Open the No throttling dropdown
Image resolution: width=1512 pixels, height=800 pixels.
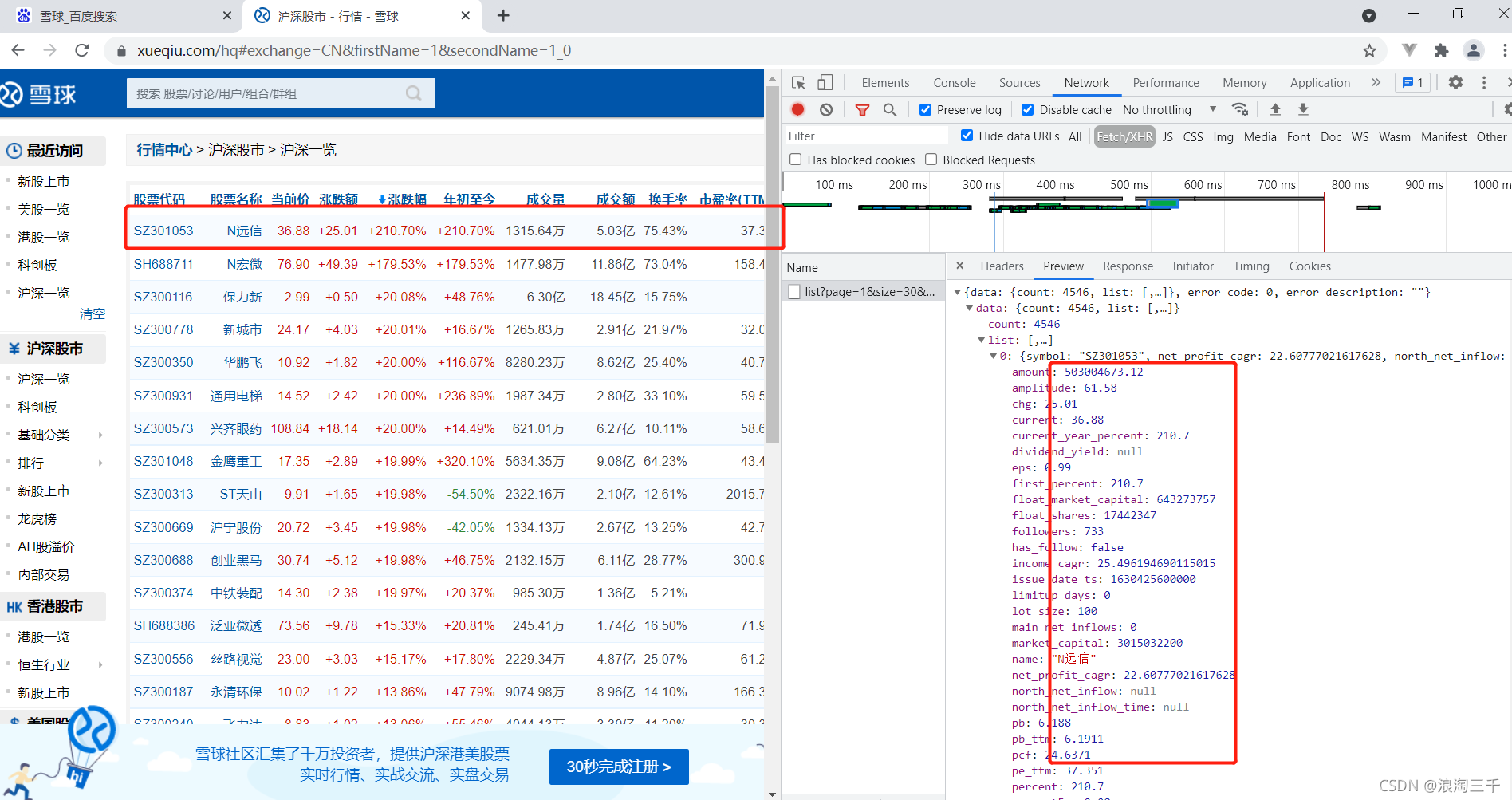click(1170, 110)
